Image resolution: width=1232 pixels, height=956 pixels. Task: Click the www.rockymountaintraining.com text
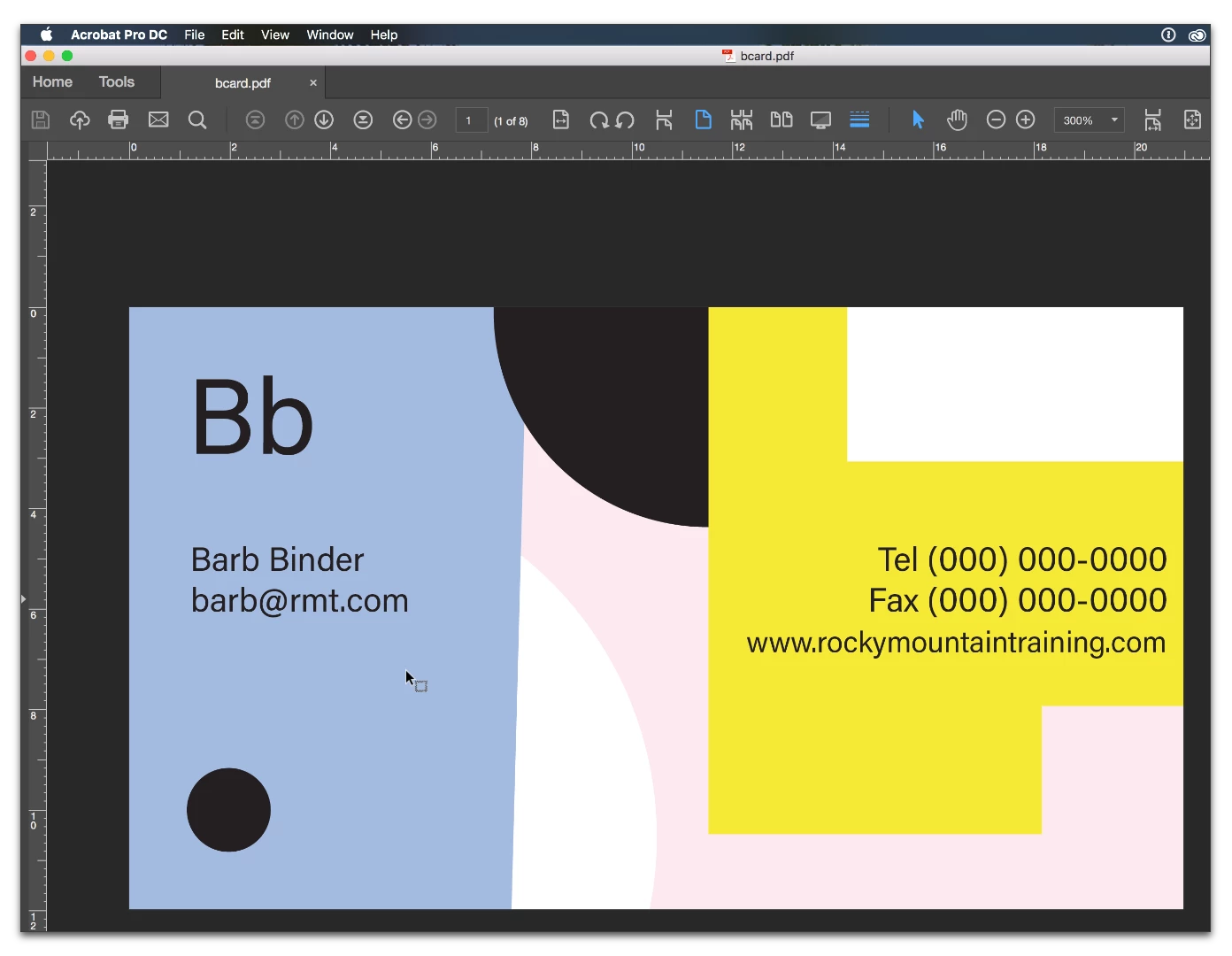coord(956,643)
